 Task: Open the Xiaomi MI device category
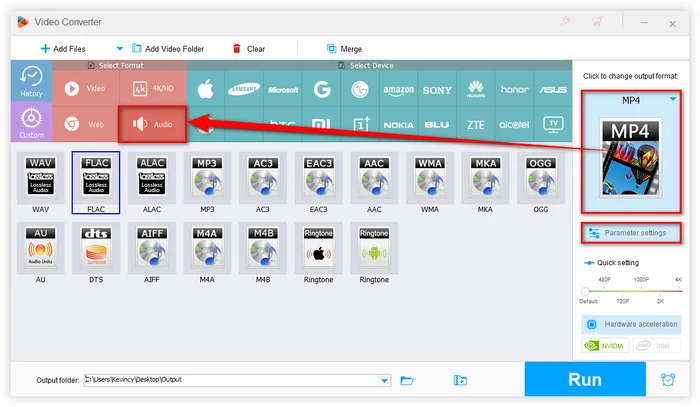point(321,124)
